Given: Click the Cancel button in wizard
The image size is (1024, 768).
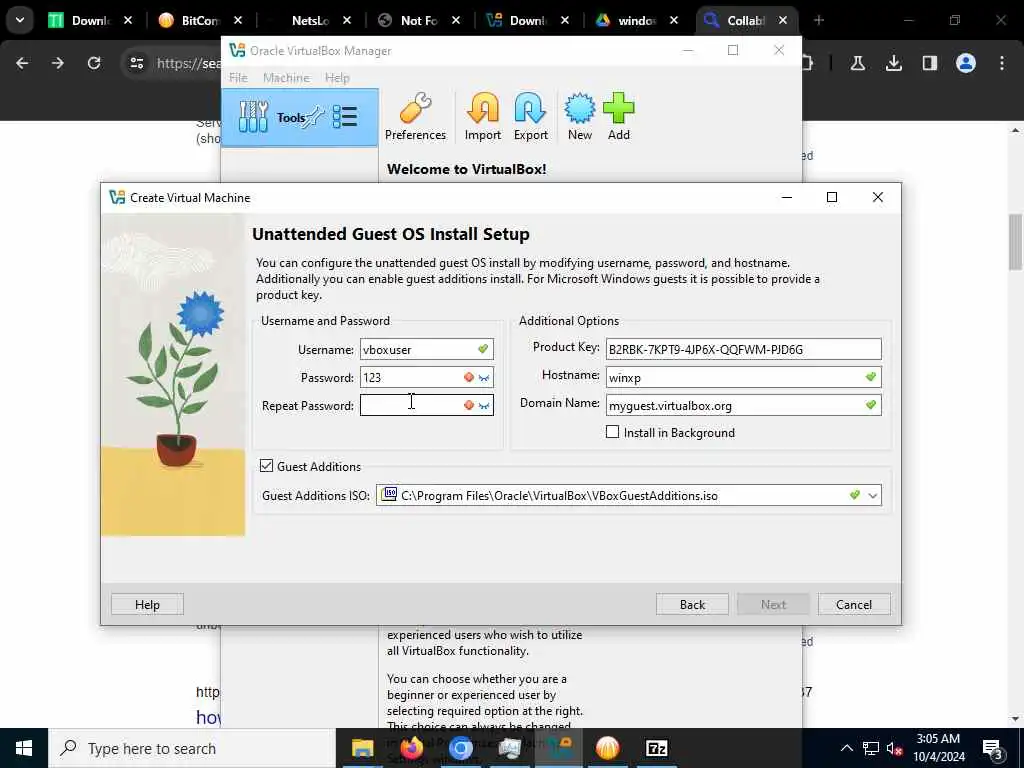Looking at the screenshot, I should point(854,604).
